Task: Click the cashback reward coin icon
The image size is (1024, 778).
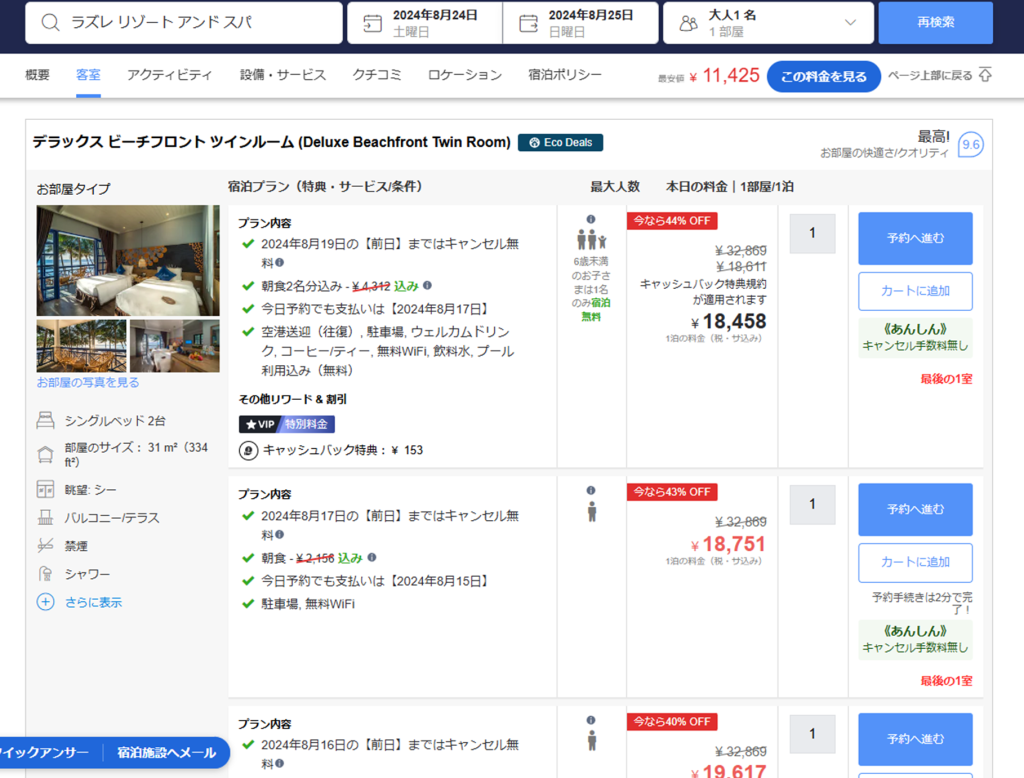Action: [x=248, y=450]
